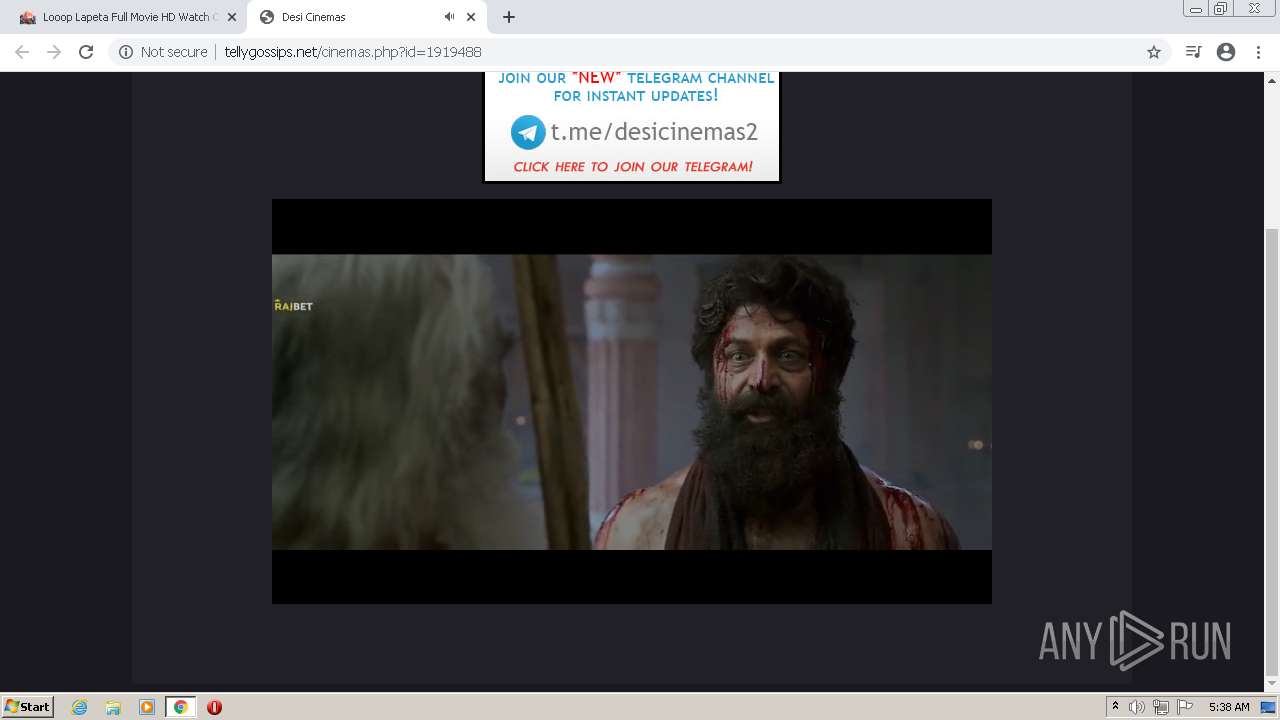Open the volume speaker tray icon
The height and width of the screenshot is (720, 1280).
tap(1137, 707)
